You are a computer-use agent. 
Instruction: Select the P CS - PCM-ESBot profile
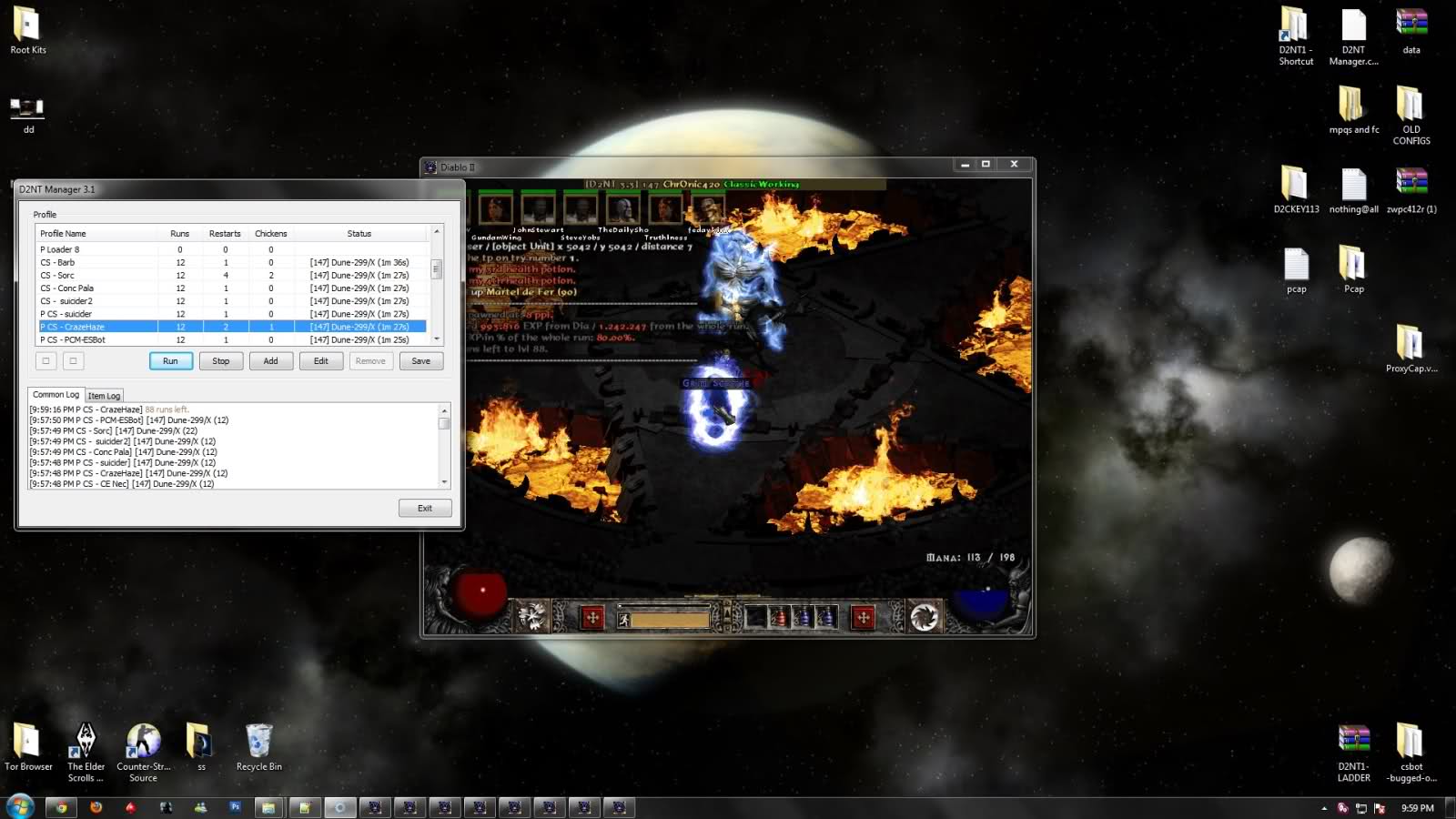232,339
